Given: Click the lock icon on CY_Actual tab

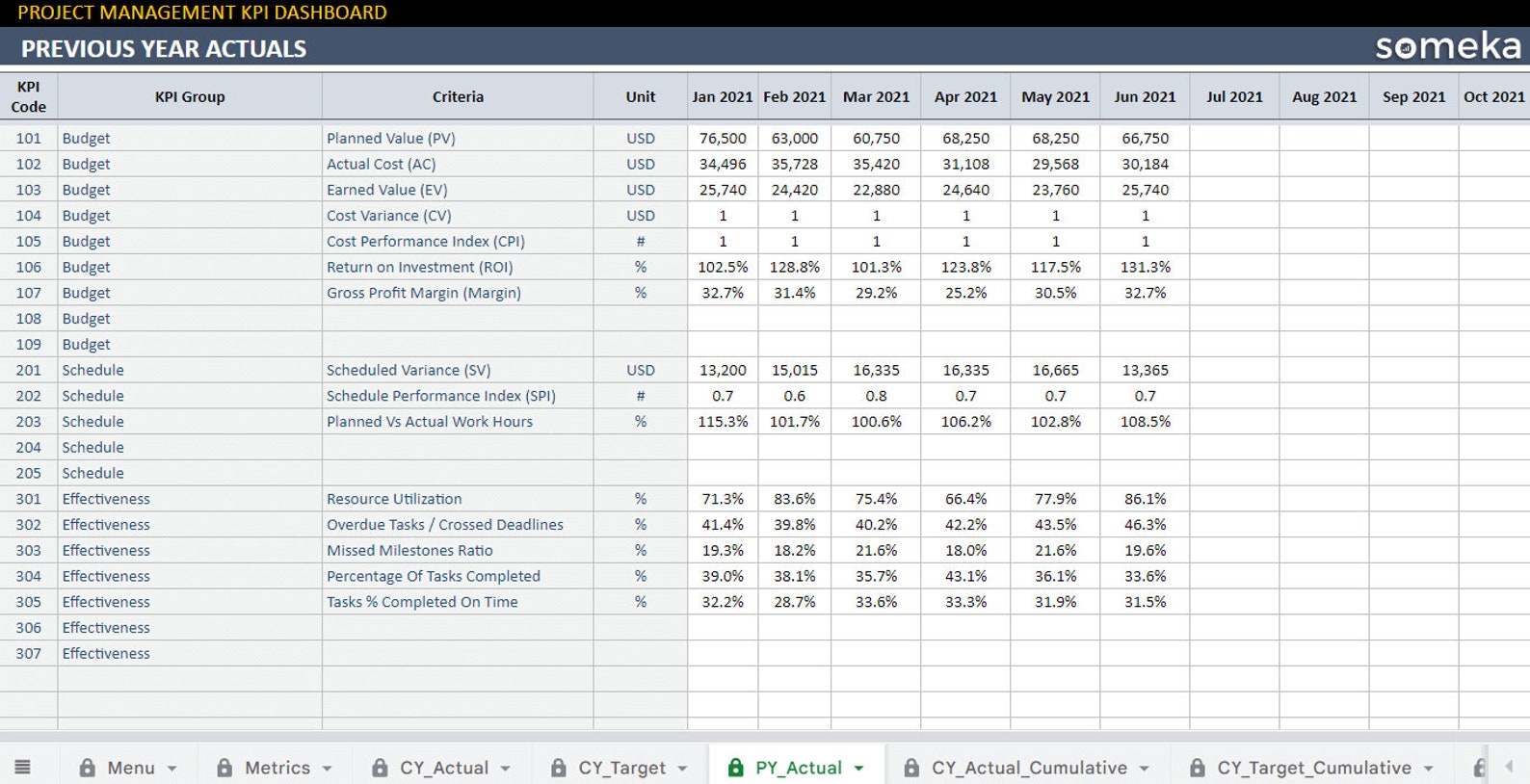Looking at the screenshot, I should pos(380,768).
